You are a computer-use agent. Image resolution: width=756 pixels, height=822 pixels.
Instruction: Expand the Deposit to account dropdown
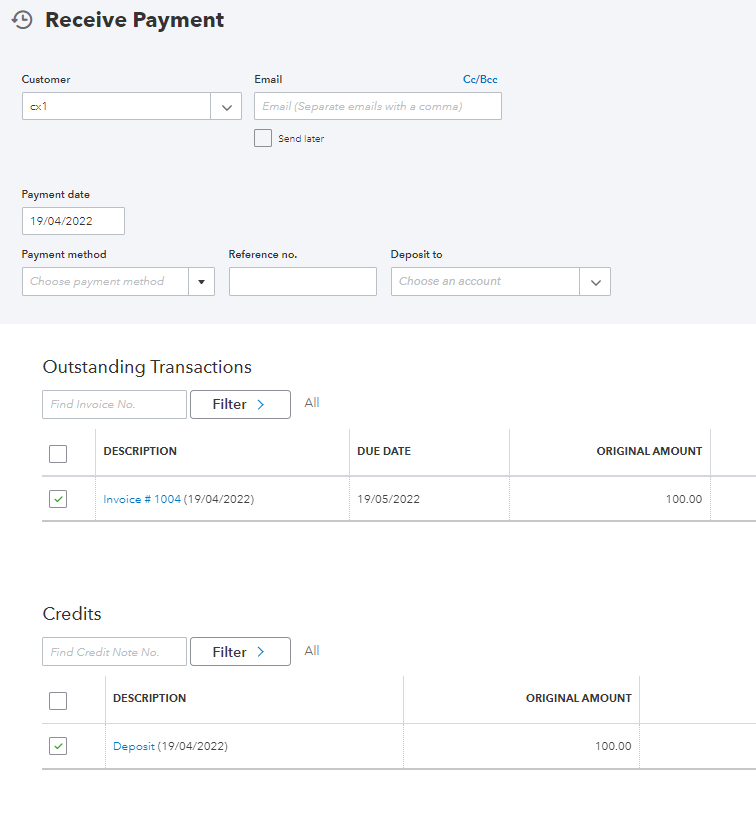point(595,282)
